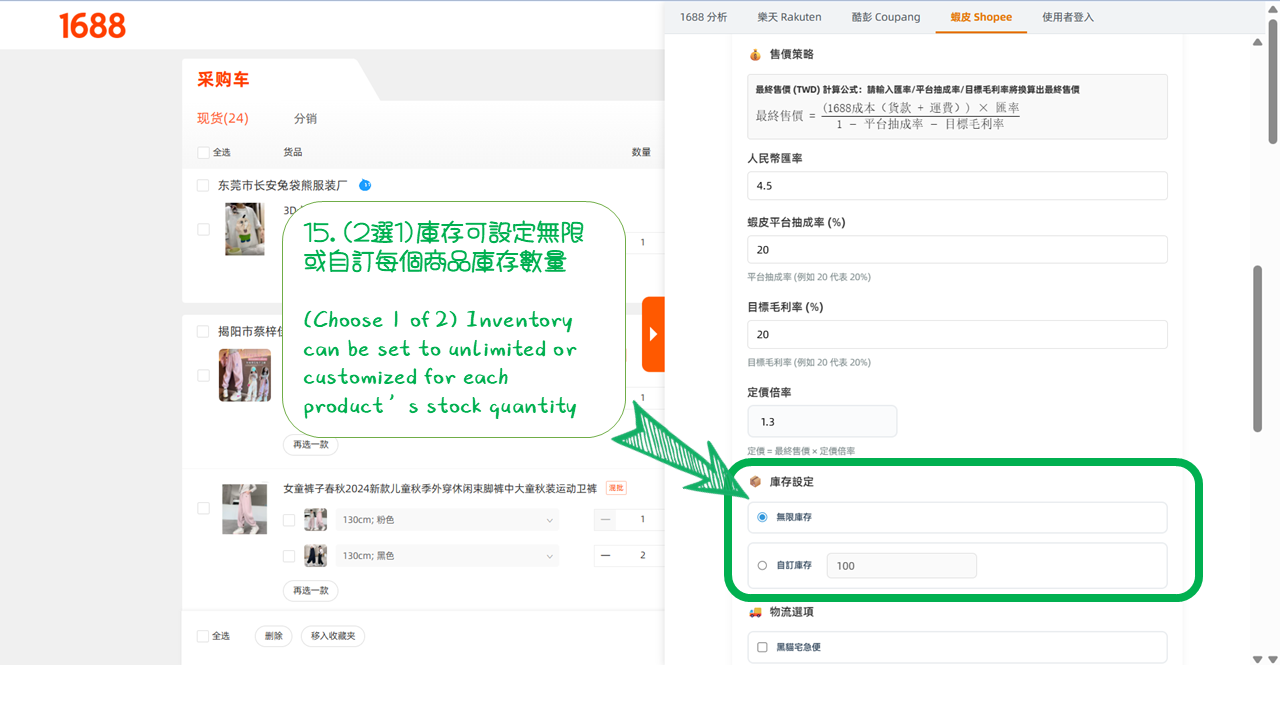Image resolution: width=1280 pixels, height=720 pixels.
Task: Open the blue Wangwang chat icon beside the supplier
Action: click(364, 184)
